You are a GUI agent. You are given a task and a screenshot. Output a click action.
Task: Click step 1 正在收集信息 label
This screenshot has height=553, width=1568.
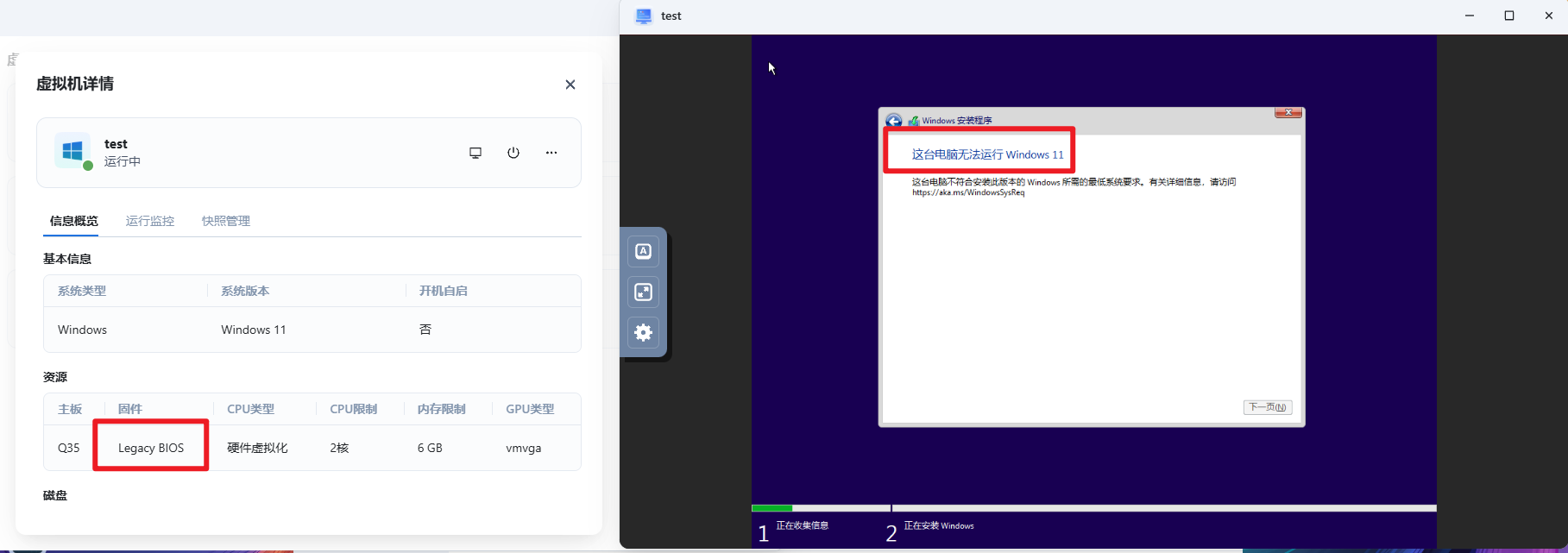point(803,525)
